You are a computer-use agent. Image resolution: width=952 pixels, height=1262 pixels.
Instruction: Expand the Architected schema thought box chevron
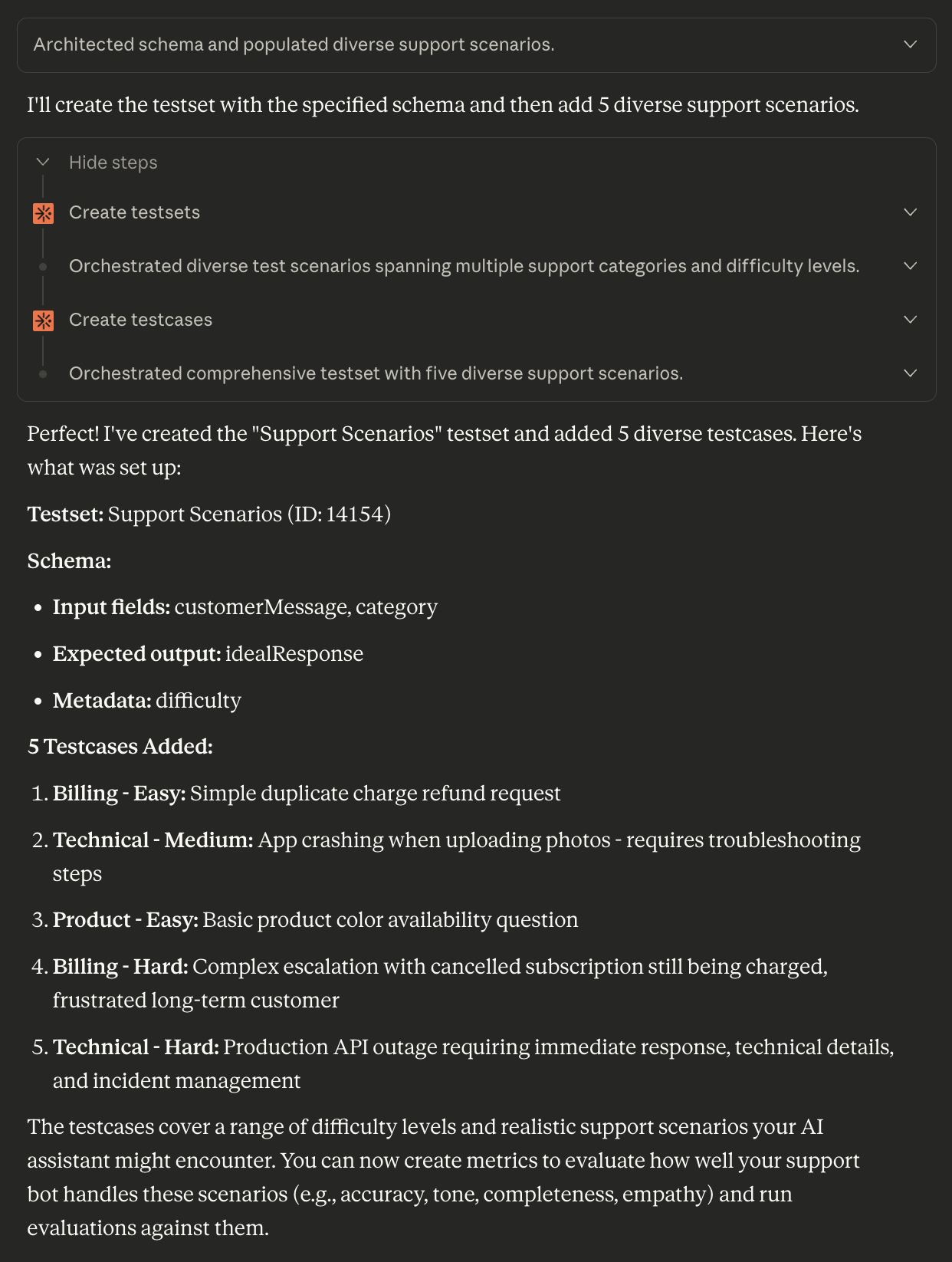(911, 44)
